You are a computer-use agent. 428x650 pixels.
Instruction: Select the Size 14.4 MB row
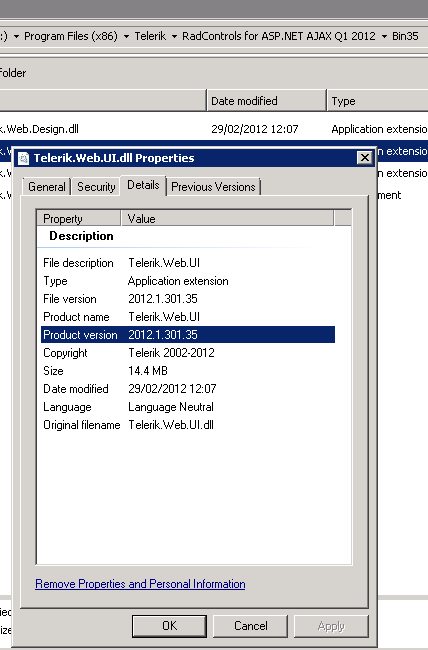[187, 371]
